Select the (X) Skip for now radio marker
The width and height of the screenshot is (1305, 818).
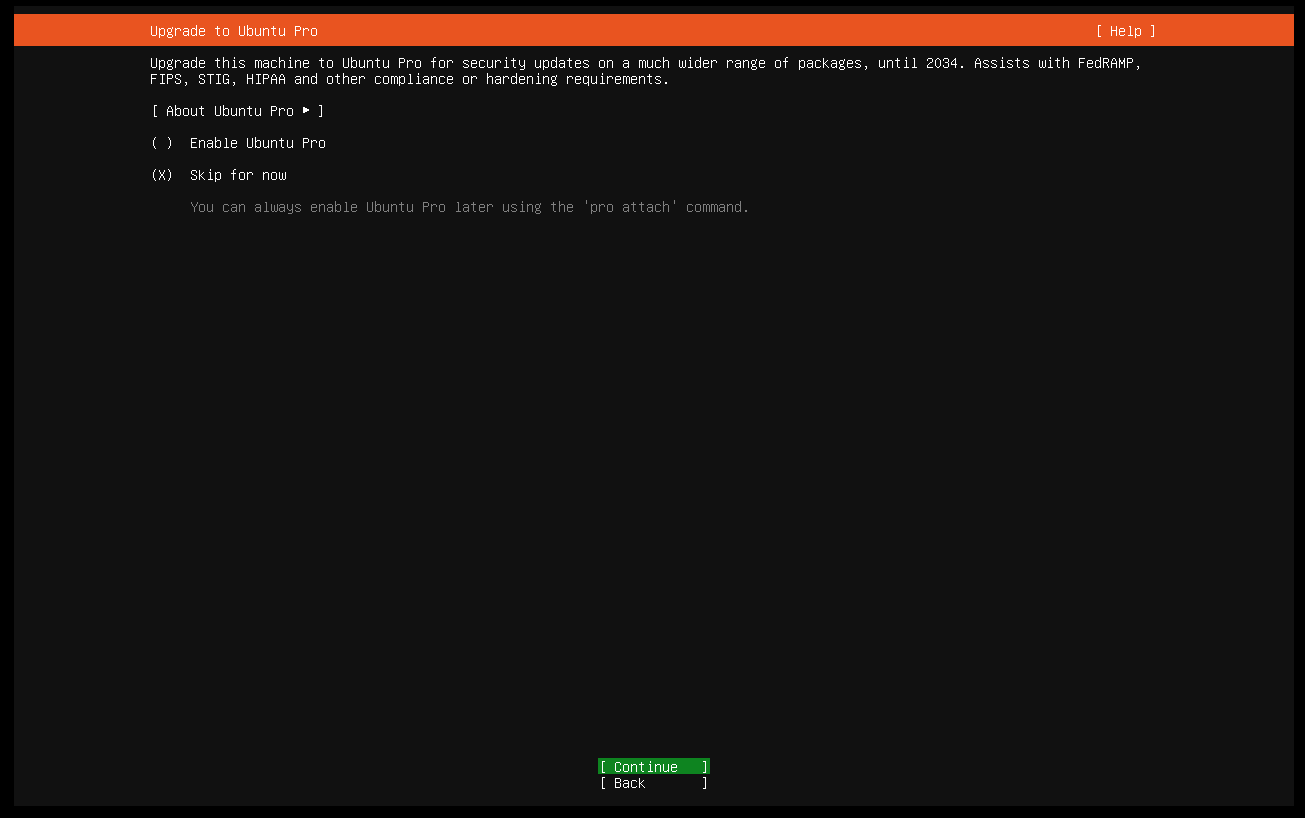(162, 175)
